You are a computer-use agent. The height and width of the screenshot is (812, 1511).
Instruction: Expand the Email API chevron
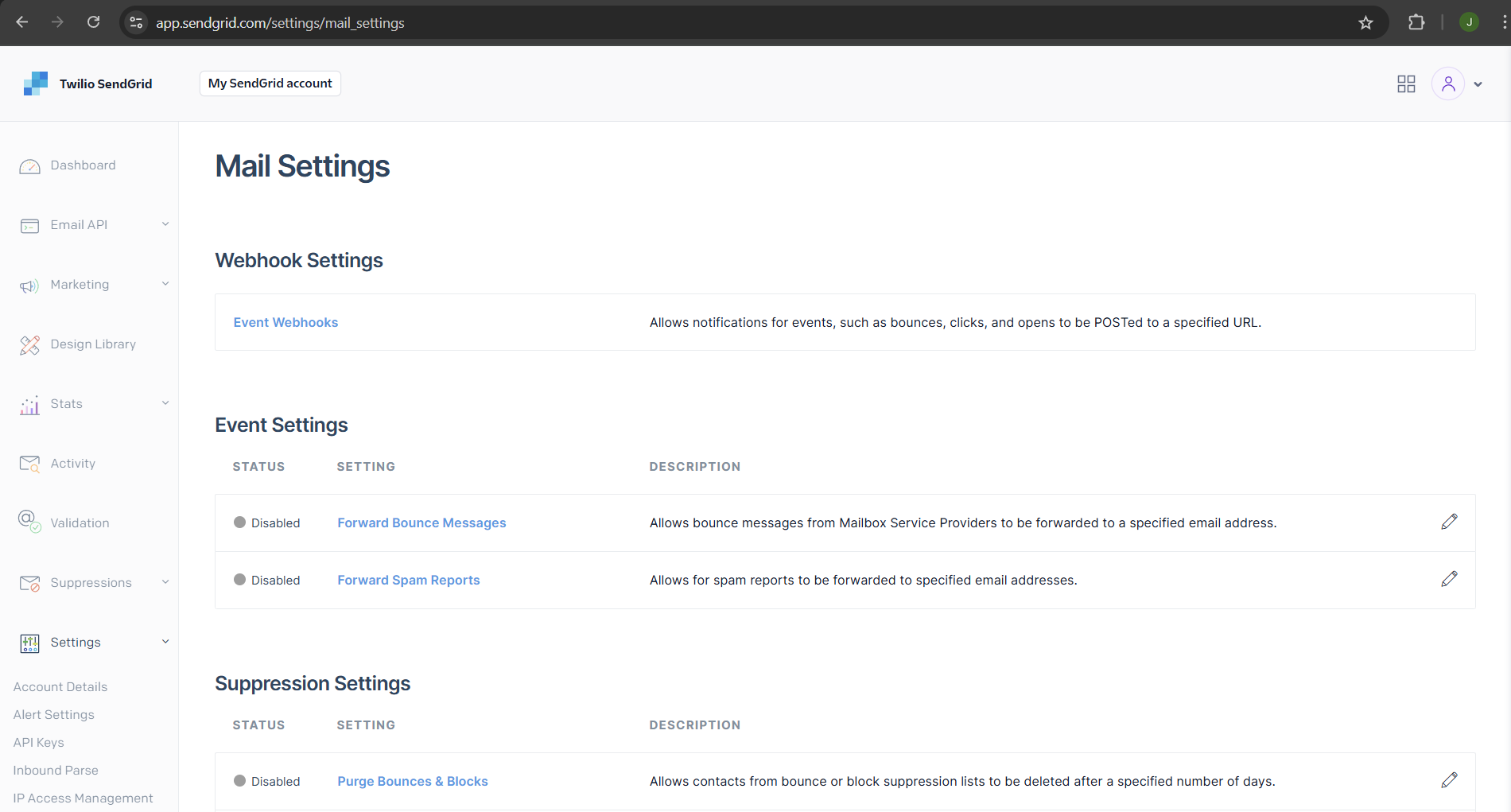(x=165, y=224)
